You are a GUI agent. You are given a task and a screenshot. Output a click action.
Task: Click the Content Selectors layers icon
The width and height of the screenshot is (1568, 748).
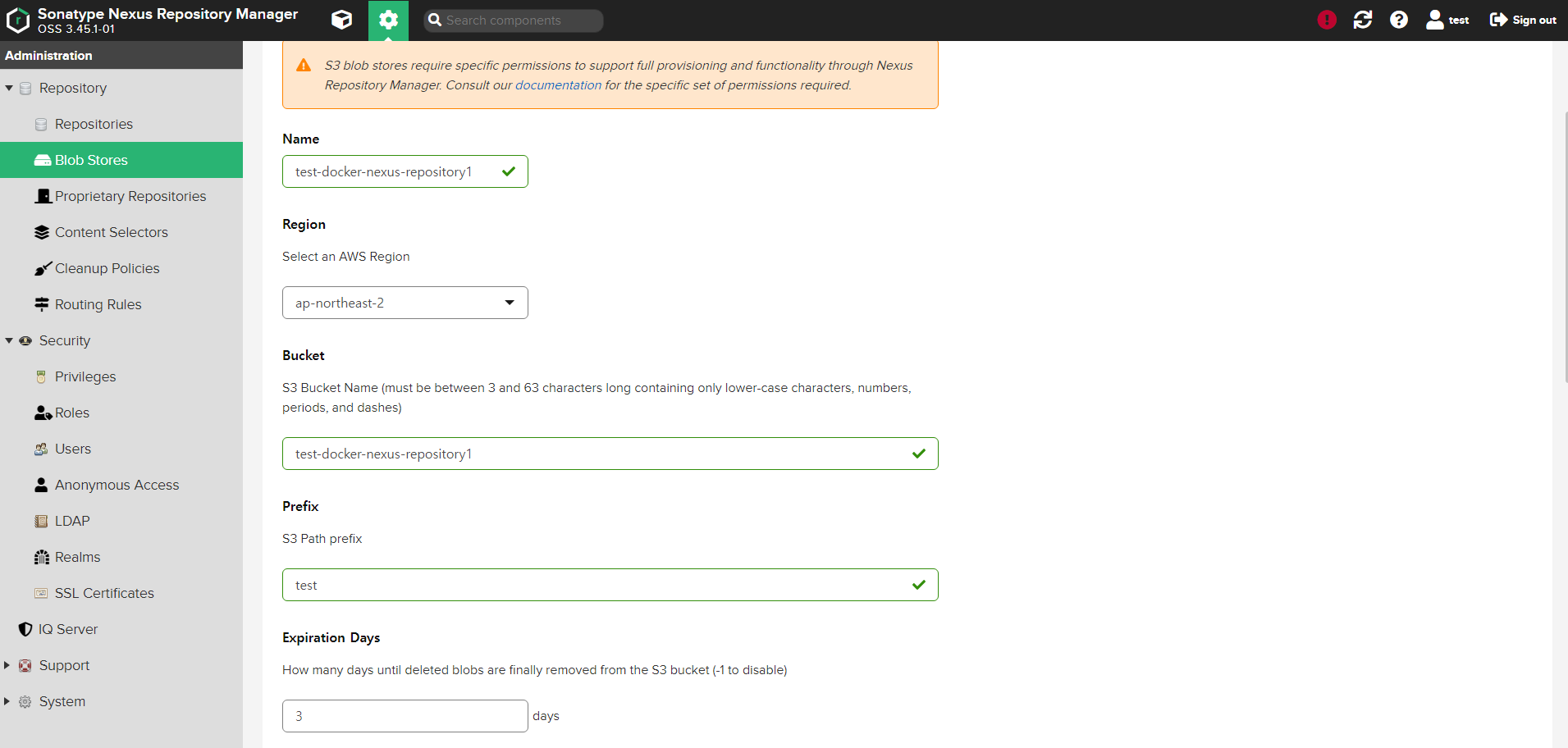(42, 232)
